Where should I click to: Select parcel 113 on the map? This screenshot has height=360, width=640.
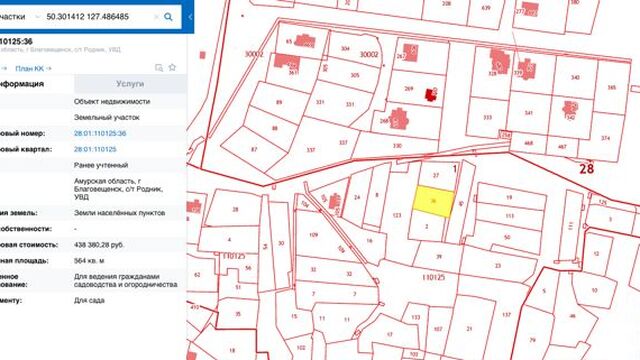tap(509, 216)
